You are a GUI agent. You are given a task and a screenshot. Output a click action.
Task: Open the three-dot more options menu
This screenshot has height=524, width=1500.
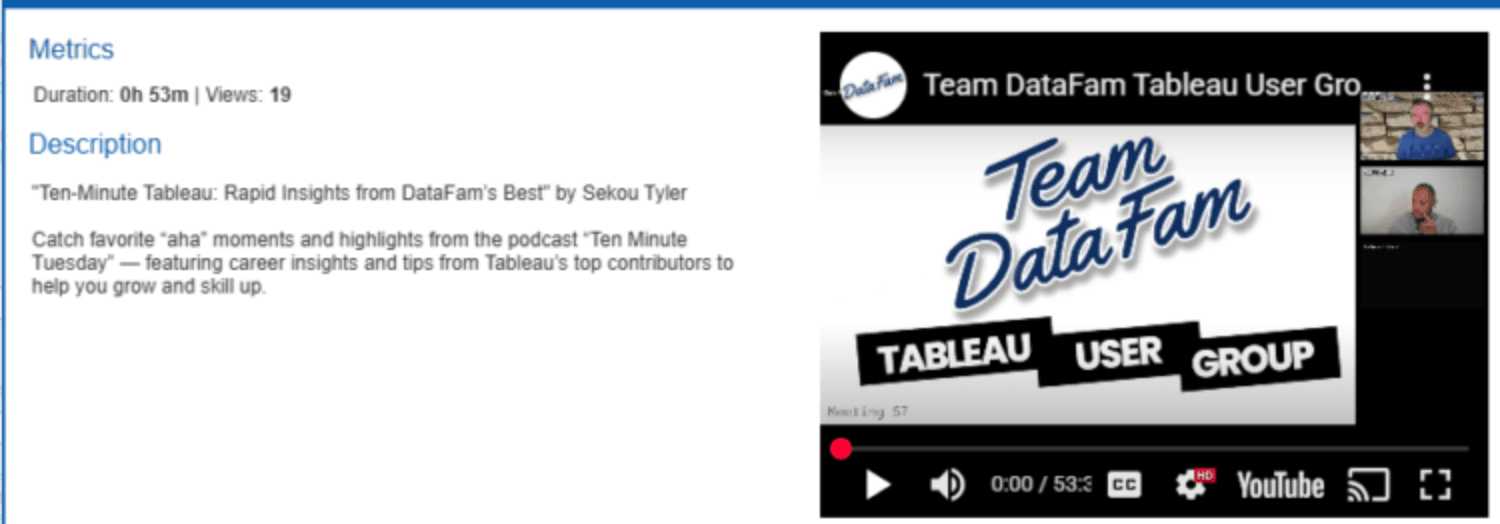coord(1428,84)
